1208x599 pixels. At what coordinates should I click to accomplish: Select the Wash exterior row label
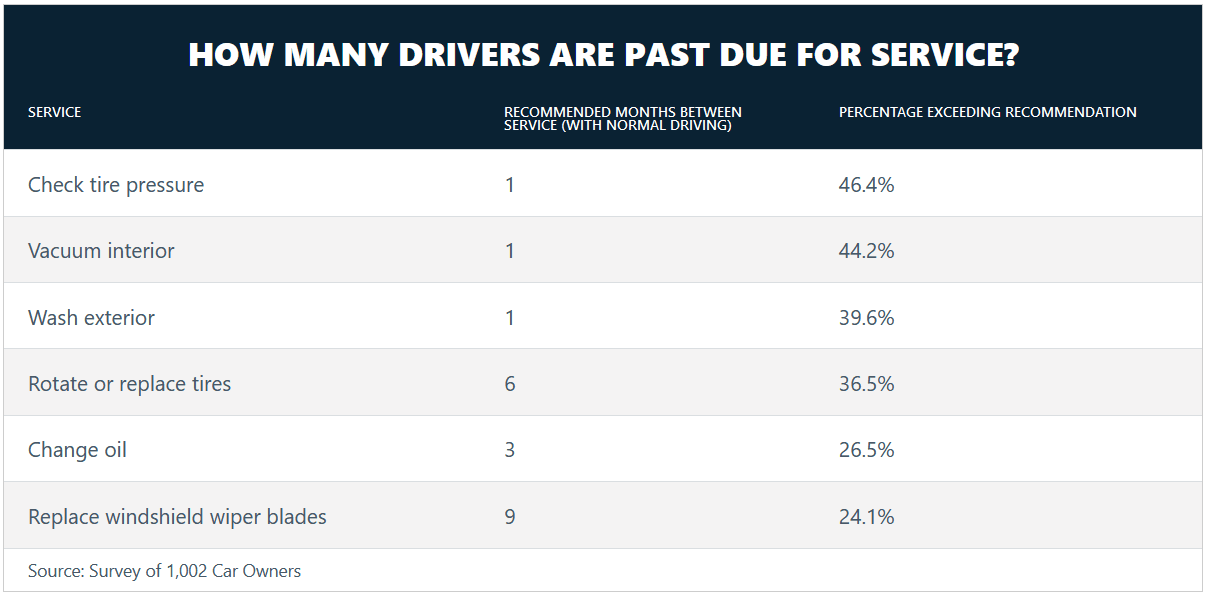(92, 318)
